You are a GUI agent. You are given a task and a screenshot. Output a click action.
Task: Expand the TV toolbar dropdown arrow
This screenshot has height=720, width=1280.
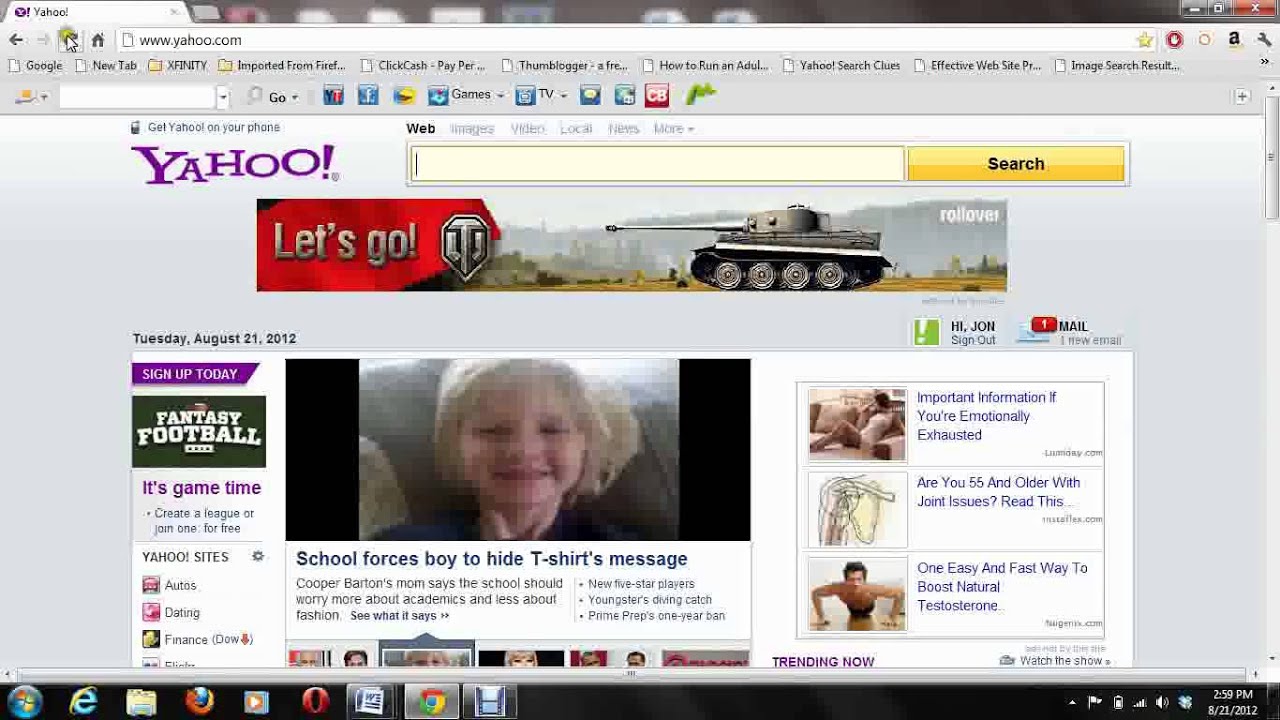[563, 96]
